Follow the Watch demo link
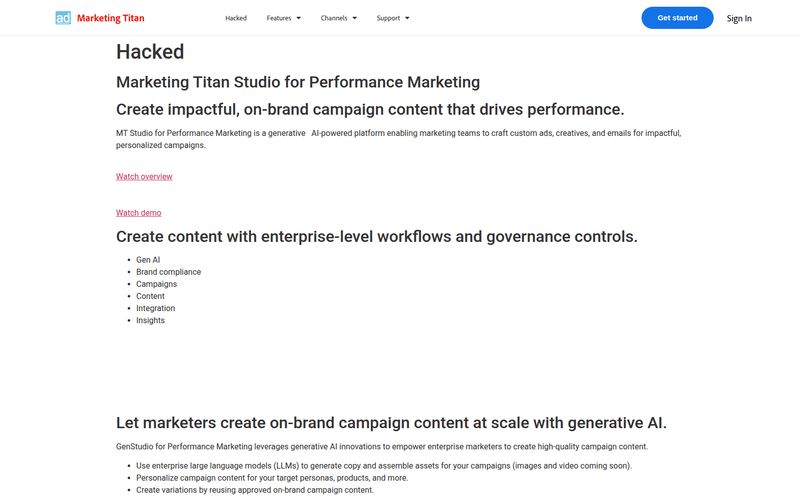The height and width of the screenshot is (496, 800). click(138, 213)
